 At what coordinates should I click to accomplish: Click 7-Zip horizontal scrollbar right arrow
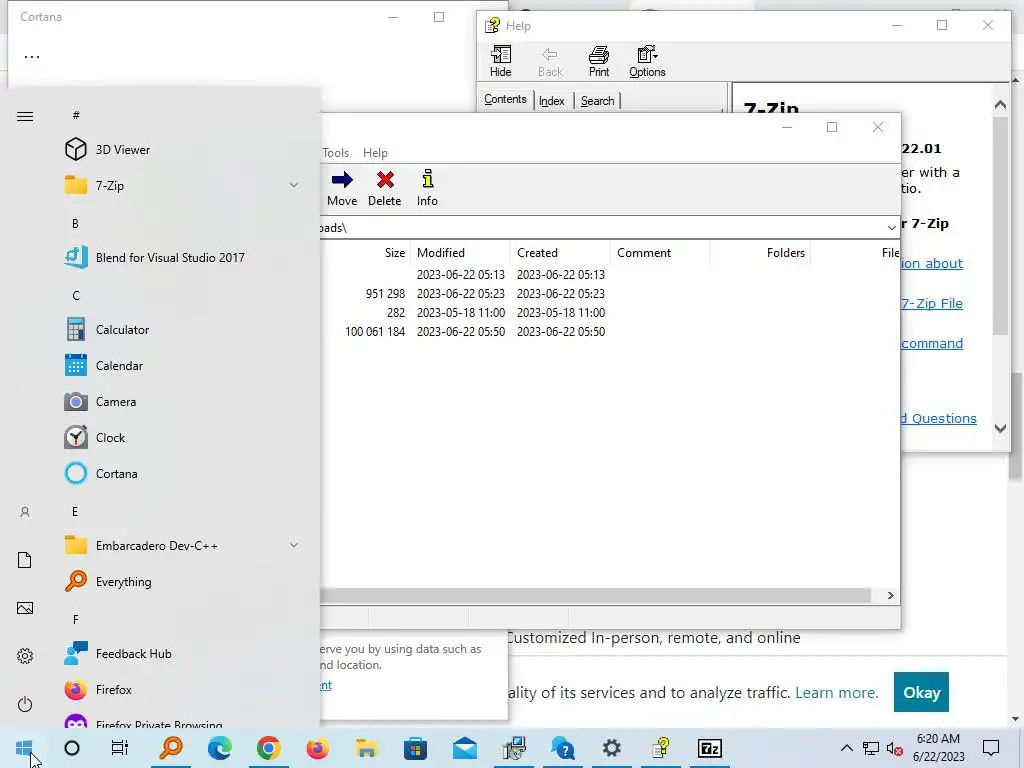(891, 596)
